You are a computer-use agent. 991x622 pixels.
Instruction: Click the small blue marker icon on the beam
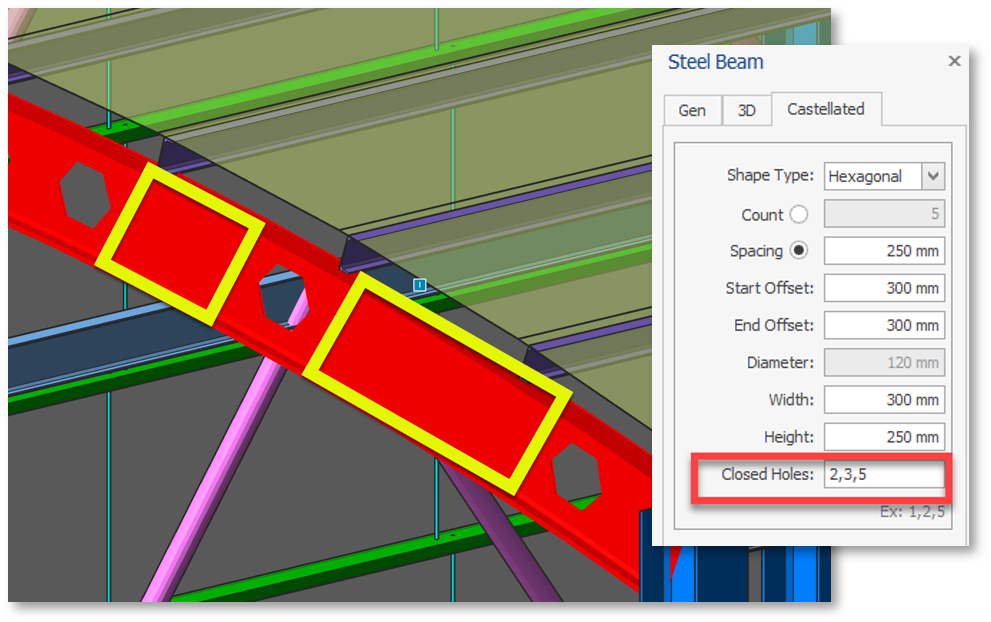pyautogui.click(x=420, y=285)
